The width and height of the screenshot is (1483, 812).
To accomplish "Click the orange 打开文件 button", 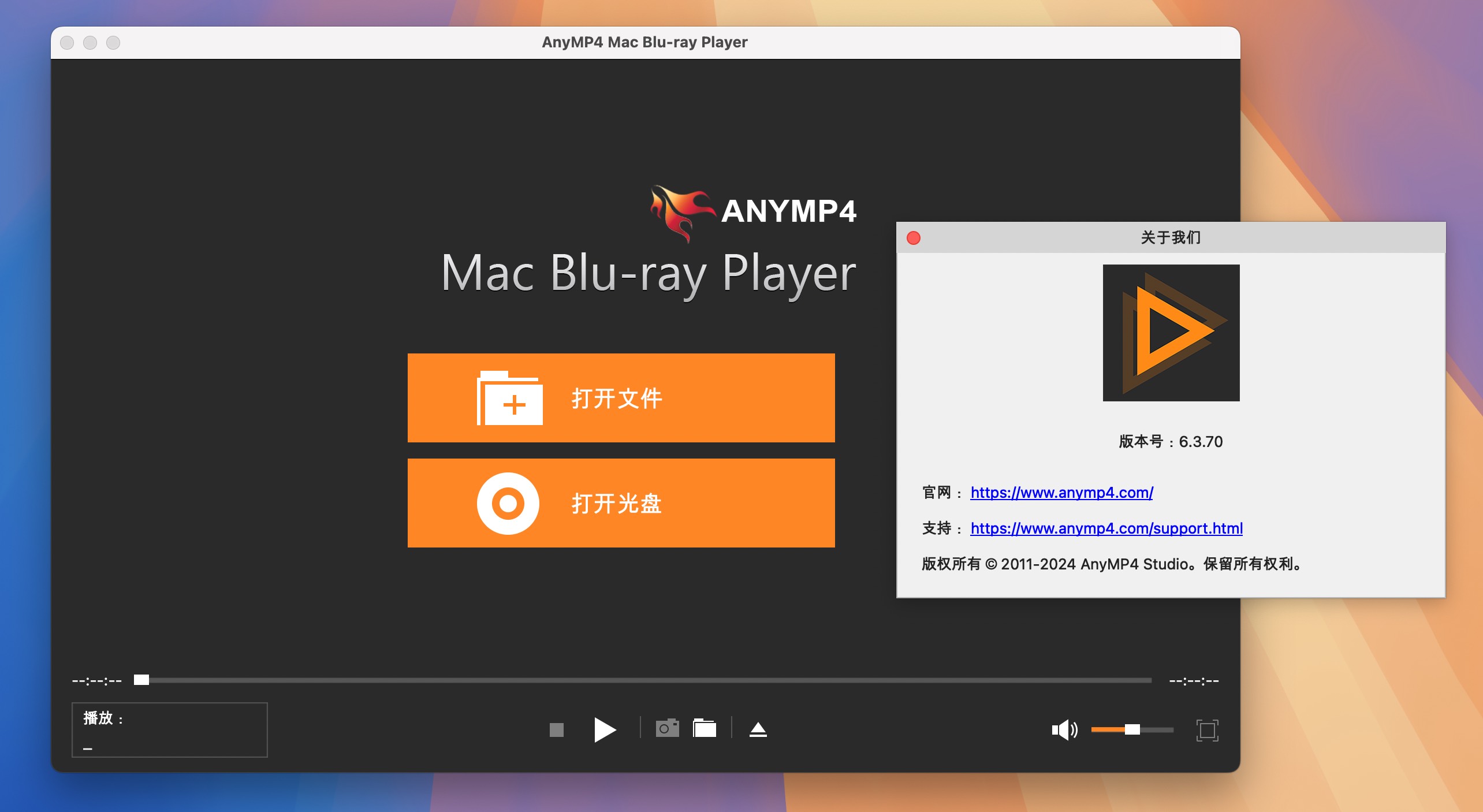I will pyautogui.click(x=621, y=398).
